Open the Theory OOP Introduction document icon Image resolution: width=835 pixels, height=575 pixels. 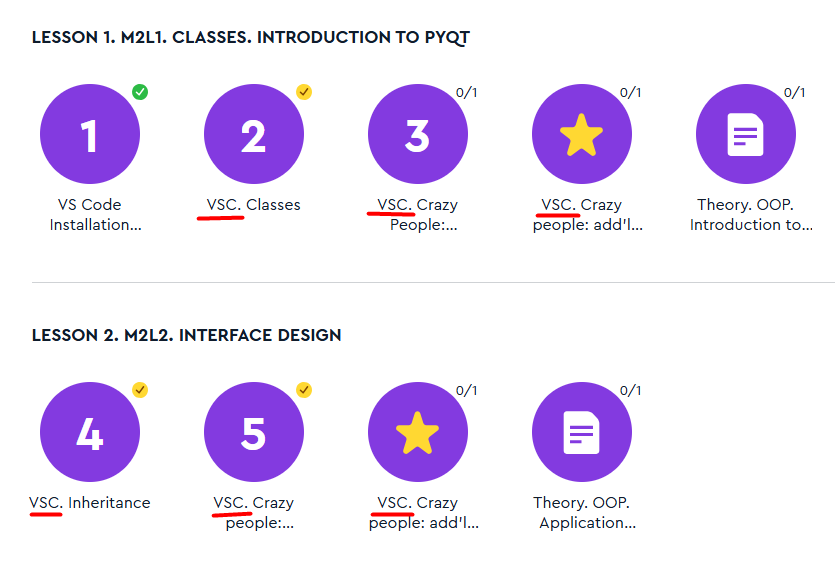[x=745, y=134]
